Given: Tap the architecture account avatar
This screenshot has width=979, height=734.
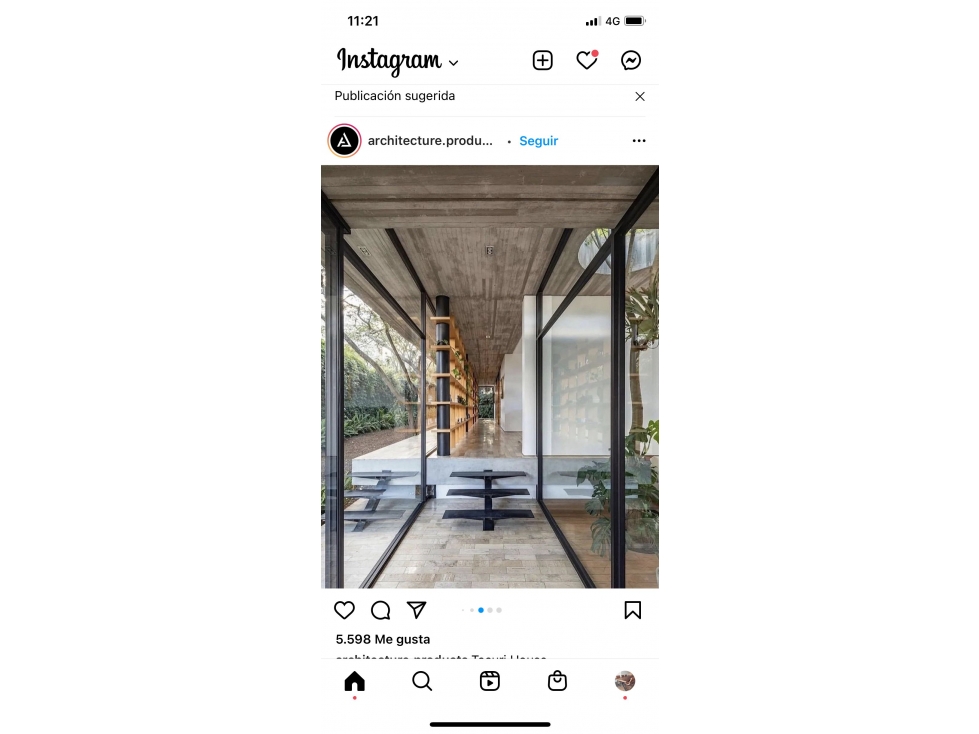Looking at the screenshot, I should [x=345, y=141].
